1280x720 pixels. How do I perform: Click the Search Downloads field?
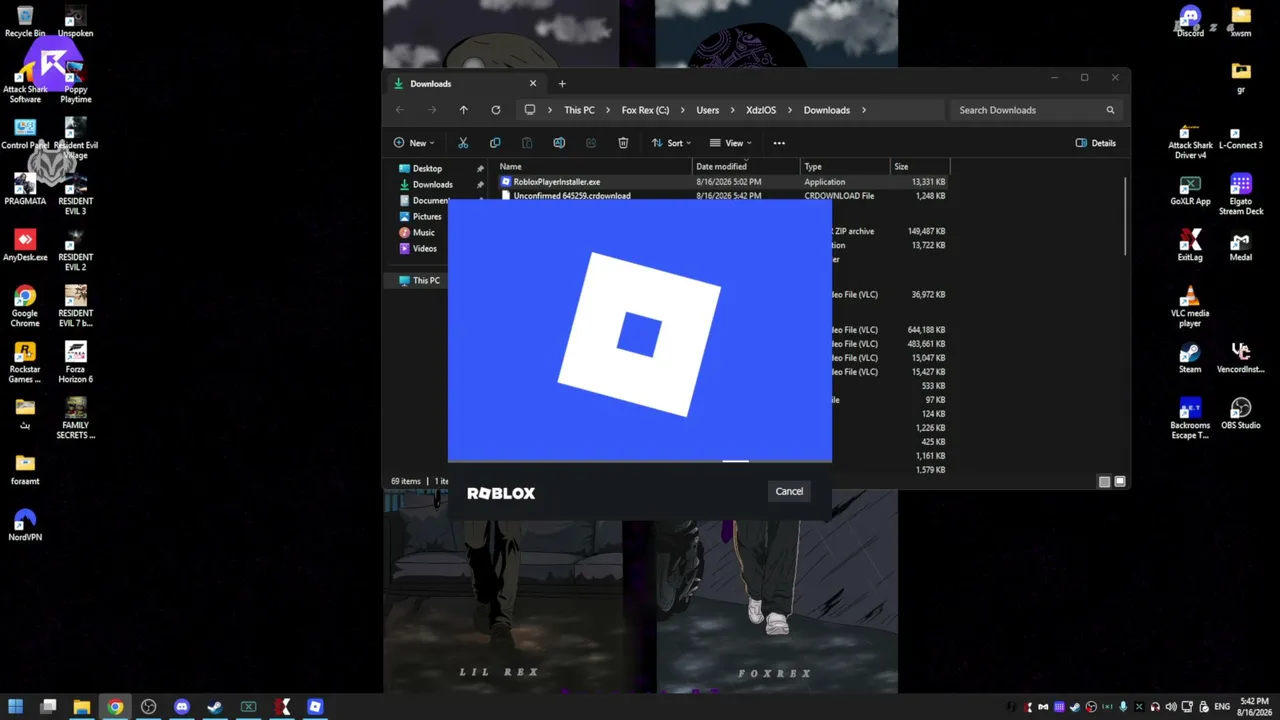click(x=1036, y=110)
